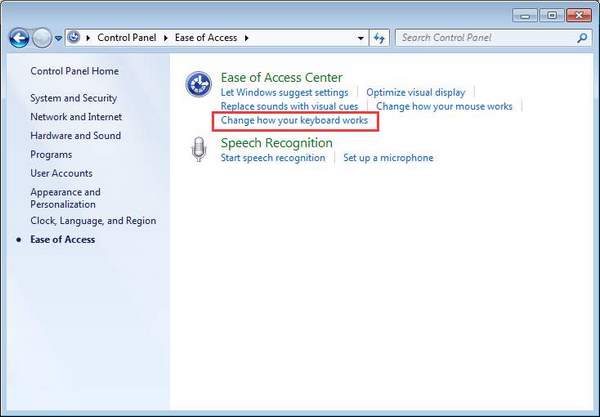Image resolution: width=600 pixels, height=417 pixels.
Task: Expand the arrow after Ease of Access breadcrumb
Action: [x=246, y=38]
